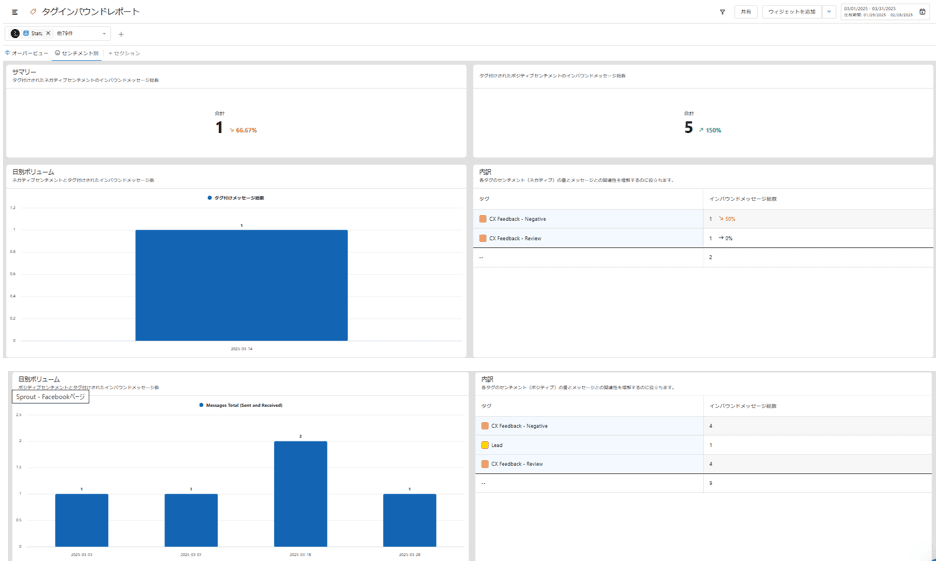Add a new section with + セクション
This screenshot has width=950, height=569.
tap(125, 53)
